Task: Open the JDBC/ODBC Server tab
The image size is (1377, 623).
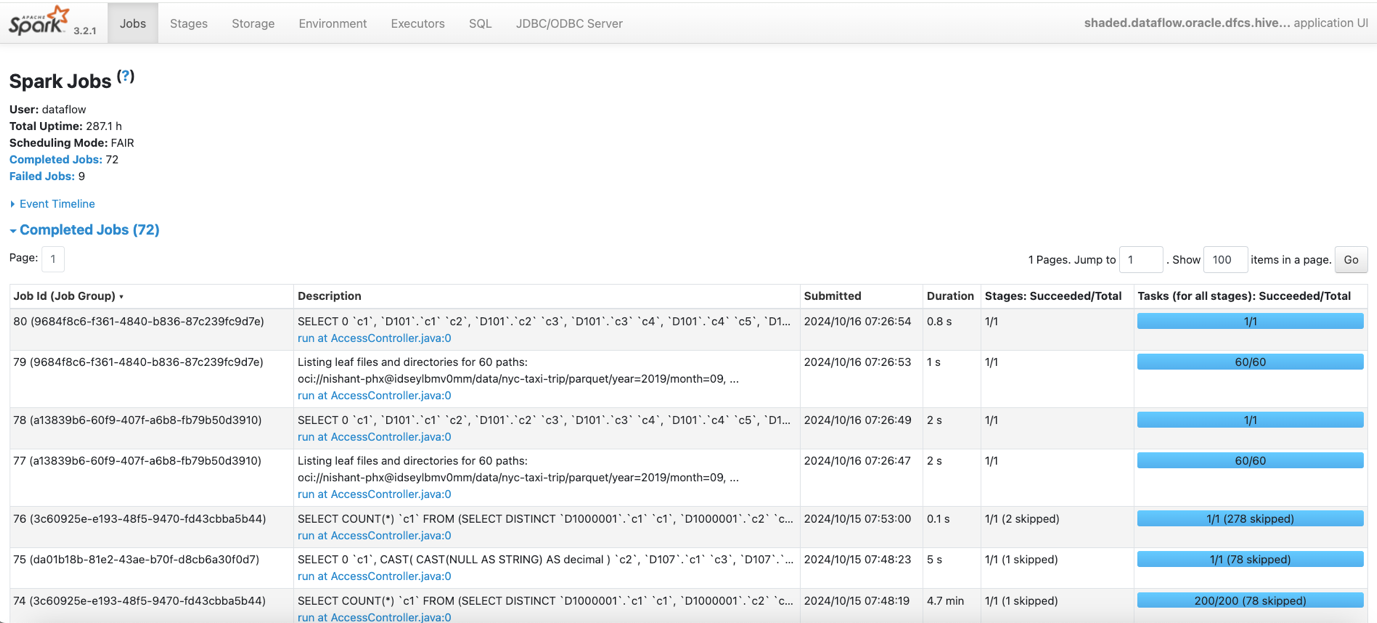Action: click(569, 23)
